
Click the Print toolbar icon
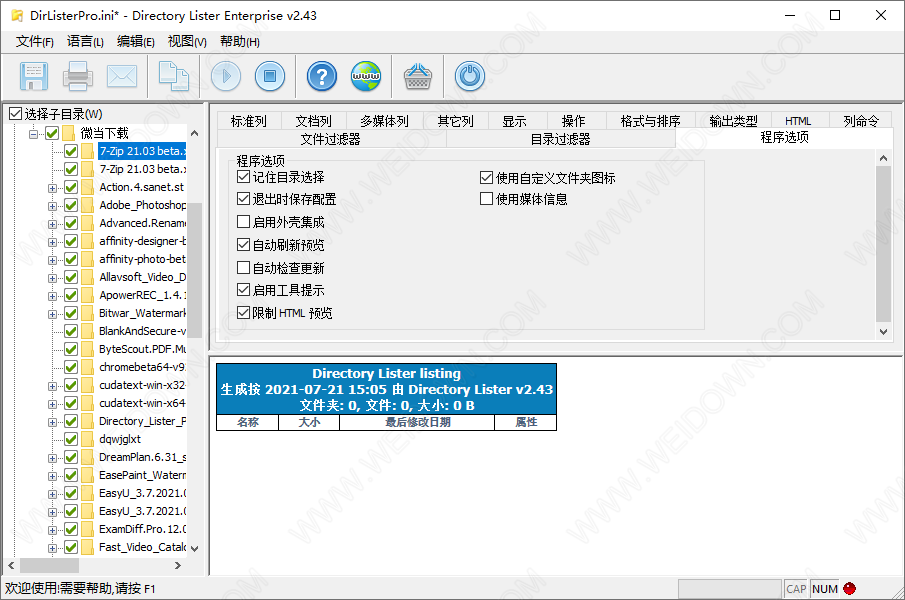coord(78,76)
